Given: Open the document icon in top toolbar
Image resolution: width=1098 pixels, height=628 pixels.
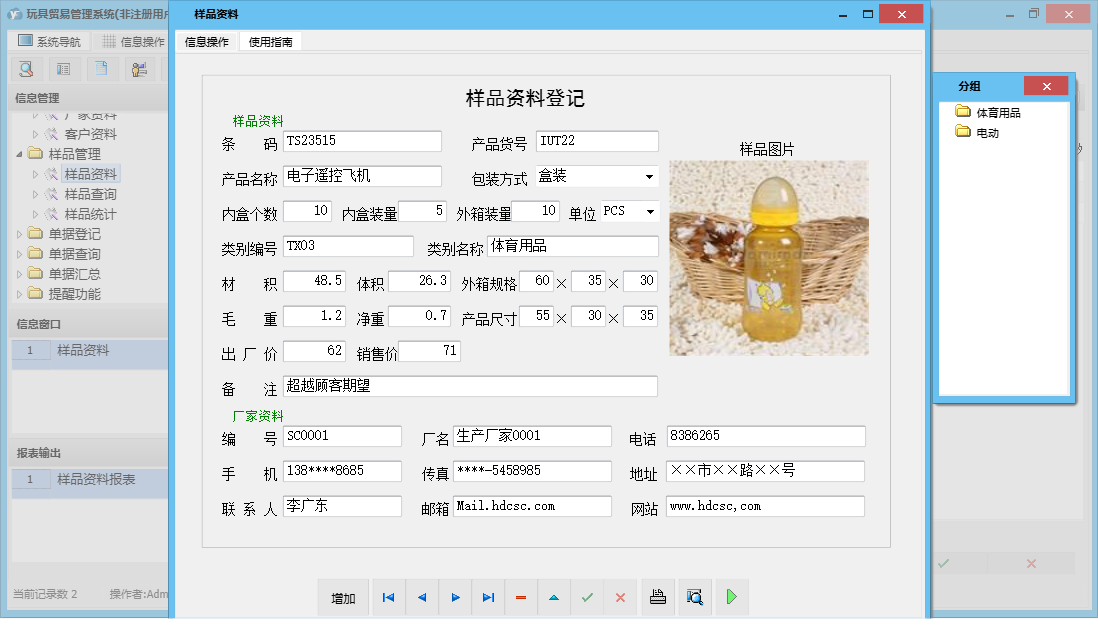Looking at the screenshot, I should click(x=100, y=68).
